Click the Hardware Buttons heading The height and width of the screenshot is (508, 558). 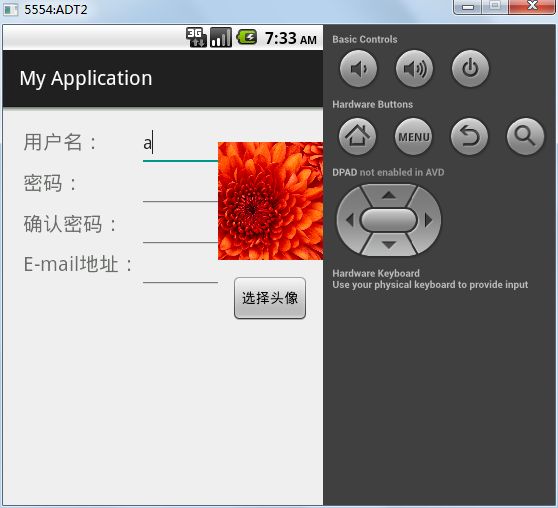pyautogui.click(x=372, y=104)
